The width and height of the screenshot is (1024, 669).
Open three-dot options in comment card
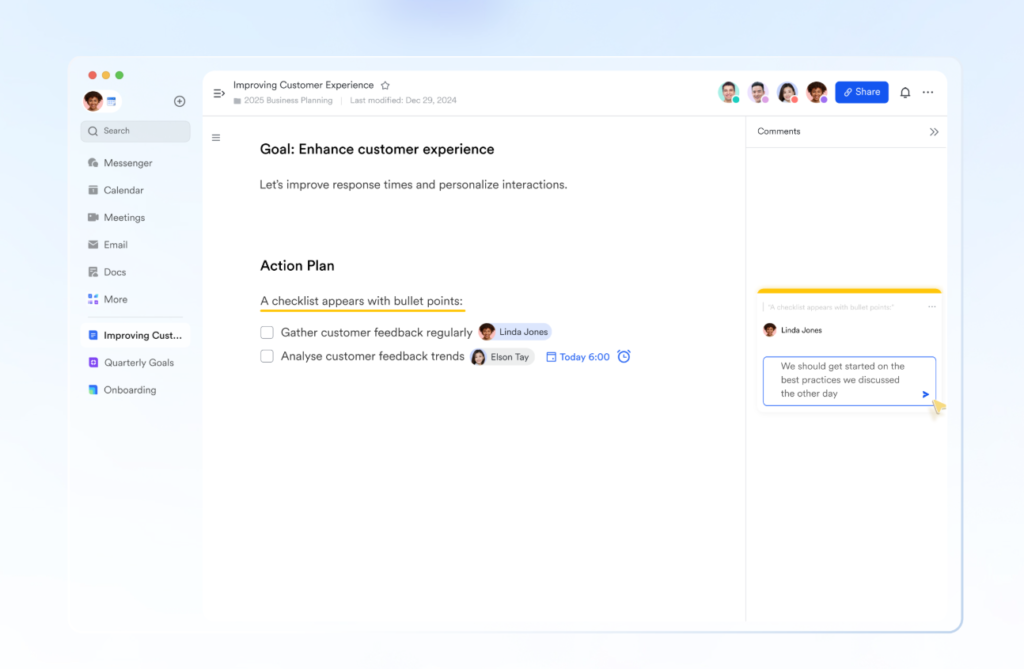click(932, 307)
